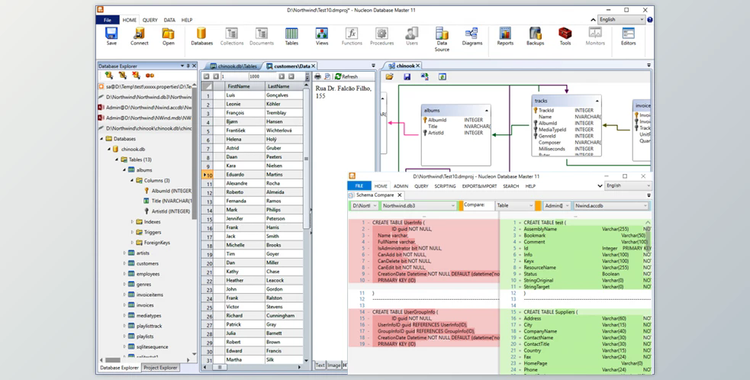Select the cell containing Cunningham

(x=284, y=316)
